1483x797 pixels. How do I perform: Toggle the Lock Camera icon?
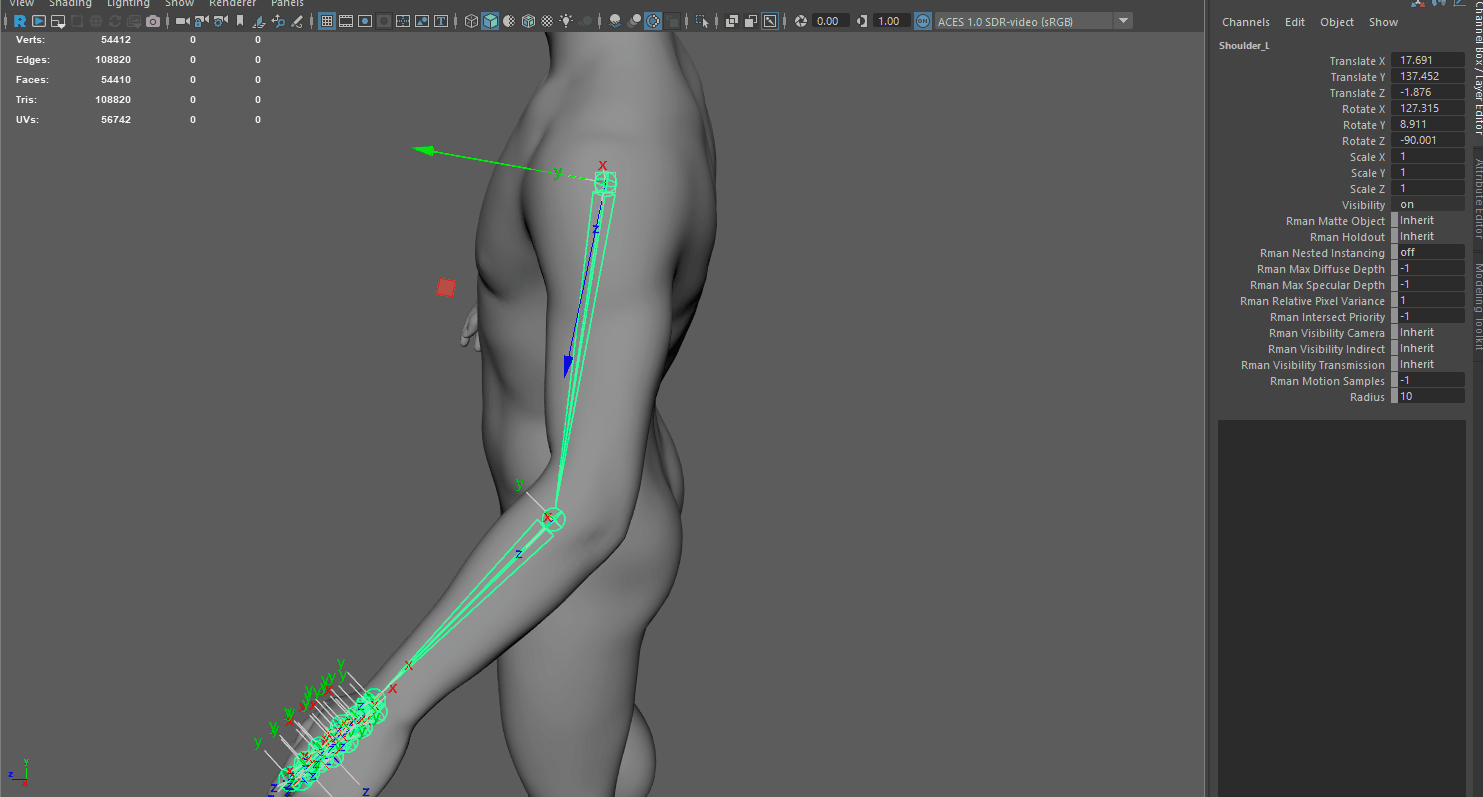pyautogui.click(x=202, y=21)
